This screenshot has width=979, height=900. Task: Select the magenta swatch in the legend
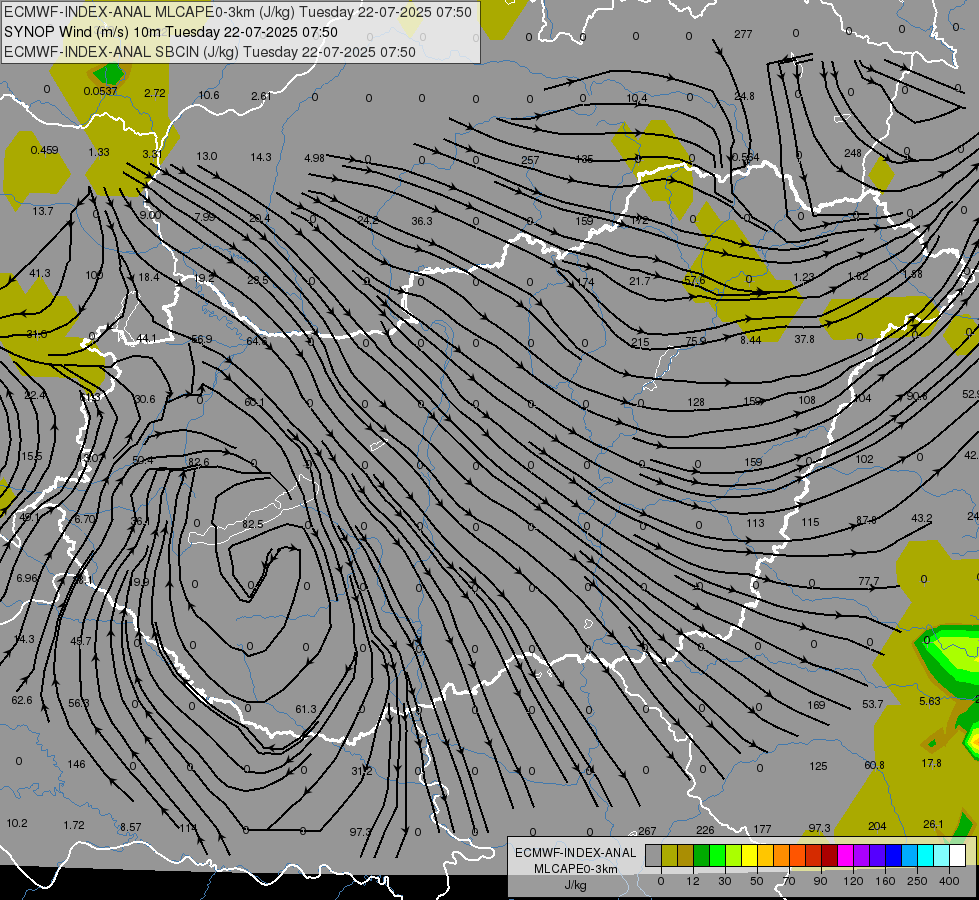pyautogui.click(x=845, y=855)
